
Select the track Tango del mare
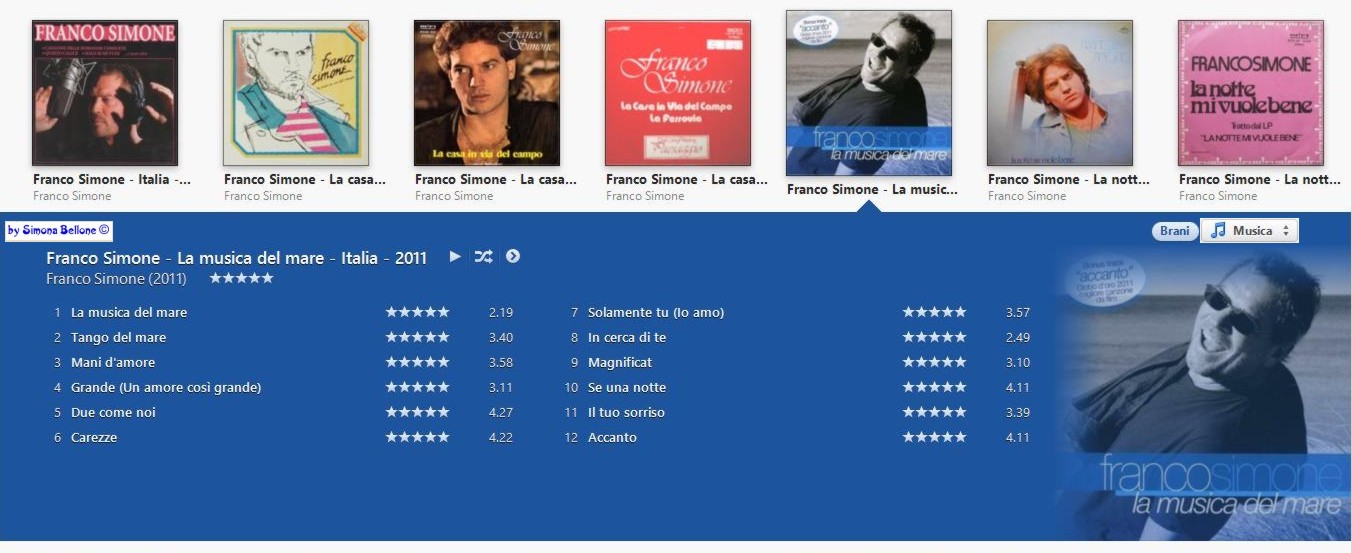pyautogui.click(x=118, y=337)
